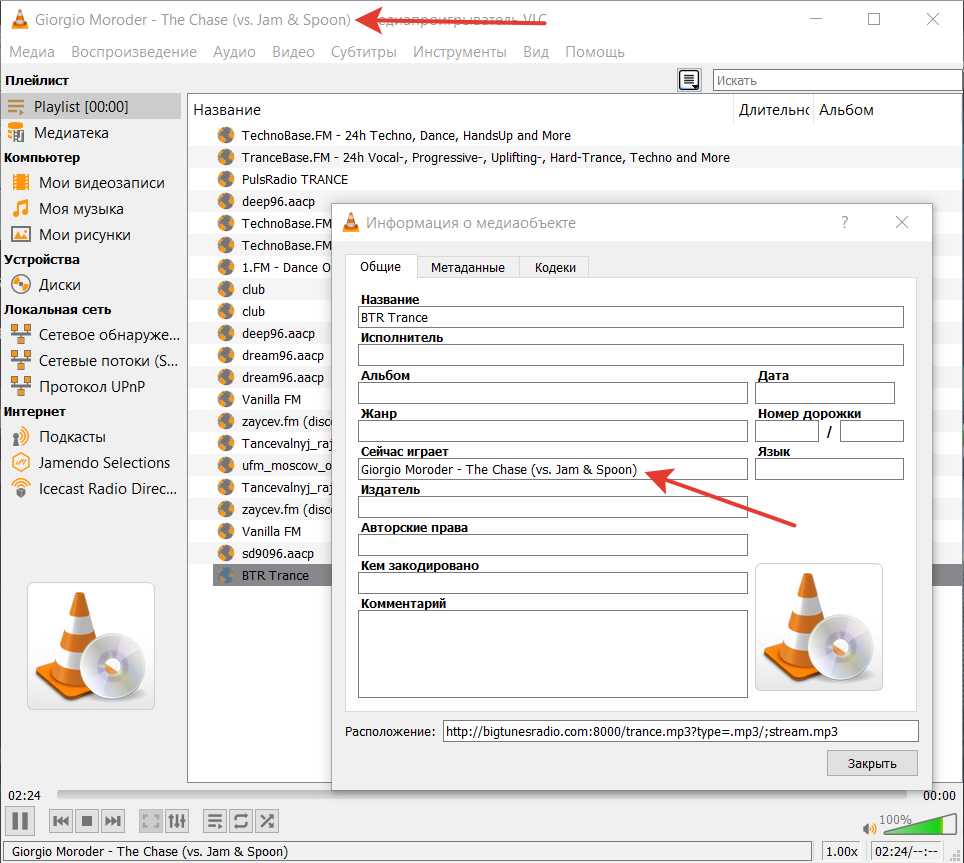The width and height of the screenshot is (964, 863).
Task: Change playlist view mode icon next to search
Action: pos(689,80)
